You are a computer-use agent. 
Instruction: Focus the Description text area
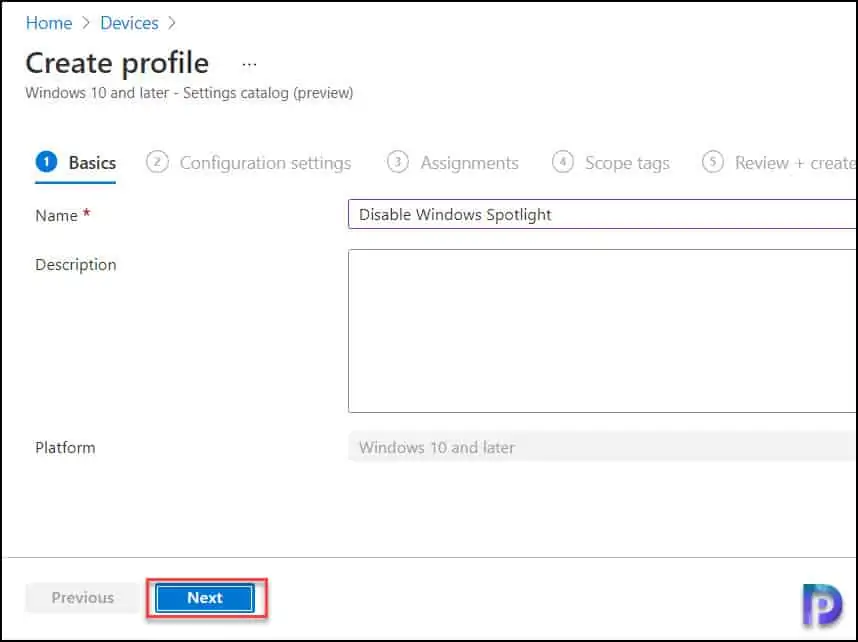click(x=602, y=331)
